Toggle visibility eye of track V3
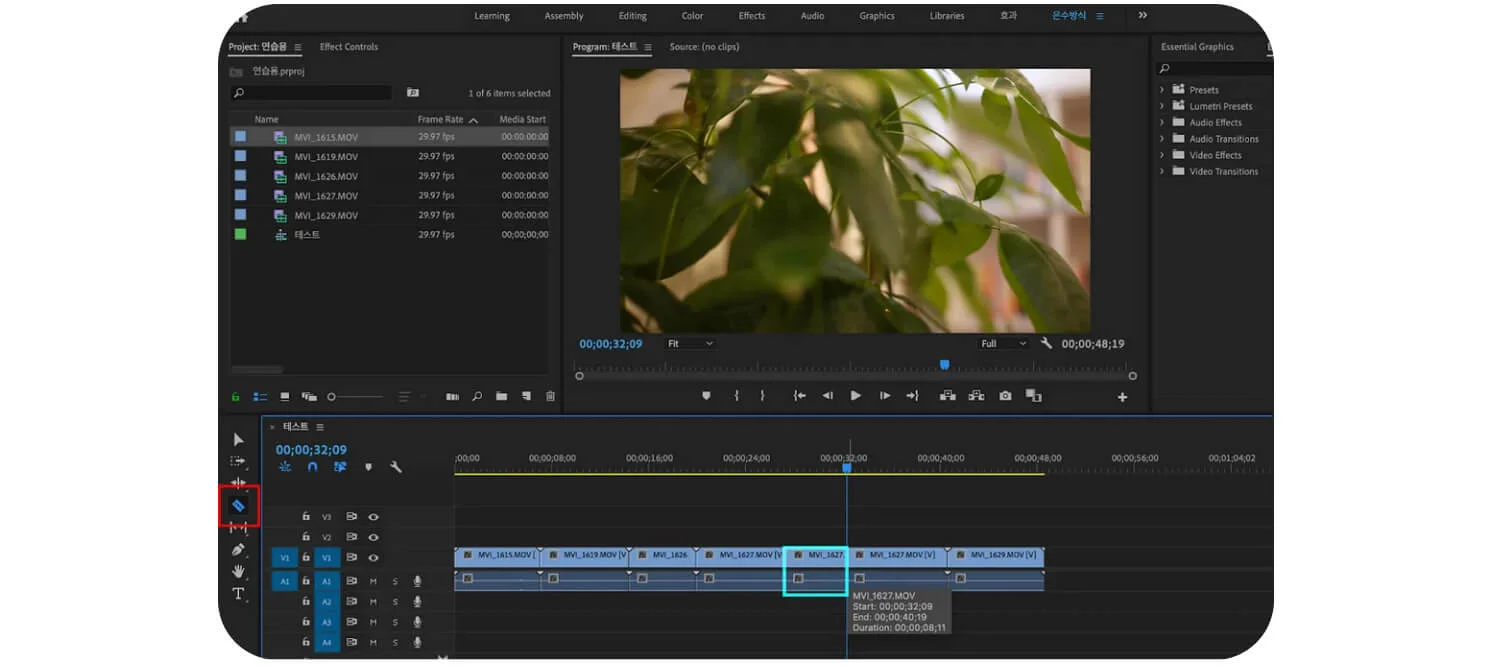Image resolution: width=1492 pixels, height=666 pixels. [x=373, y=517]
